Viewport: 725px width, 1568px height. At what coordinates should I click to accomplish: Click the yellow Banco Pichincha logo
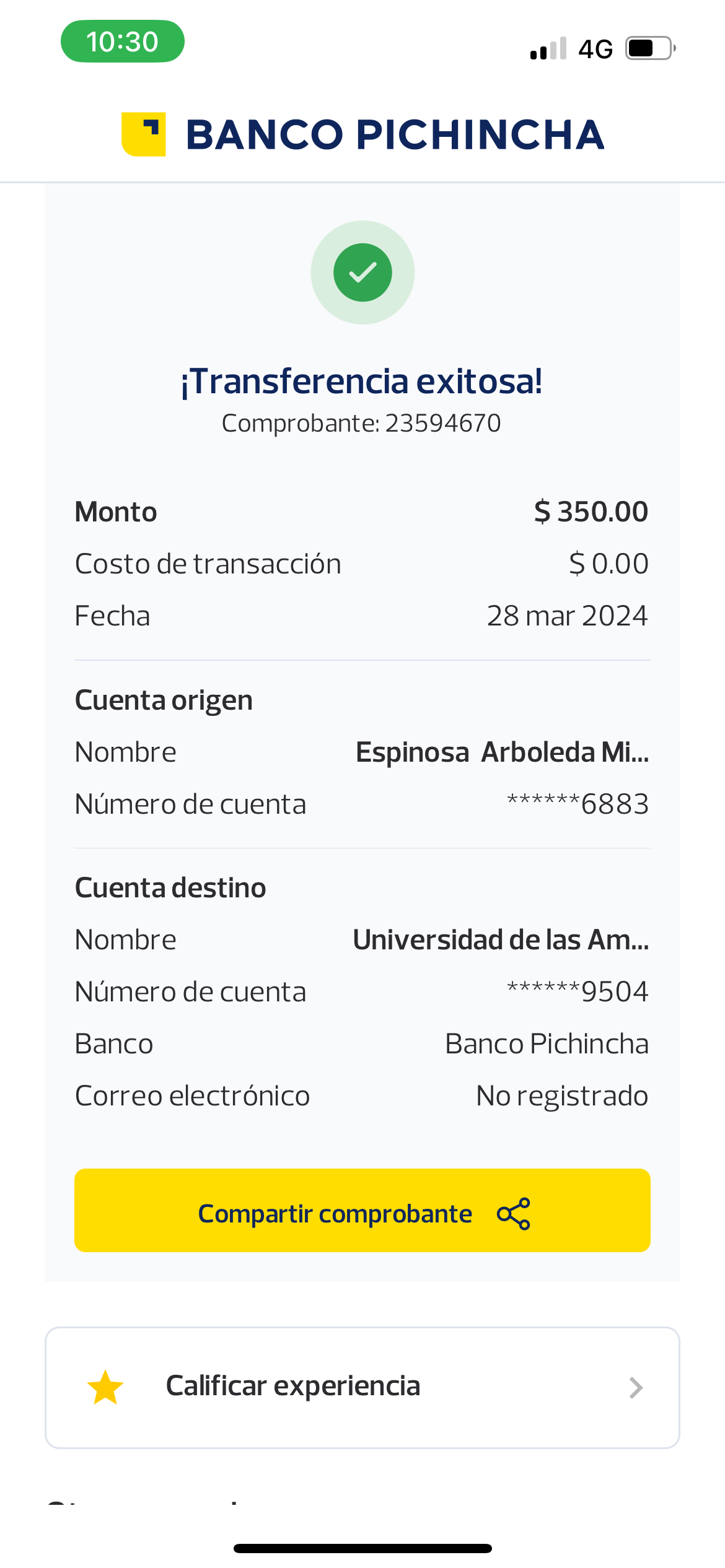[144, 134]
